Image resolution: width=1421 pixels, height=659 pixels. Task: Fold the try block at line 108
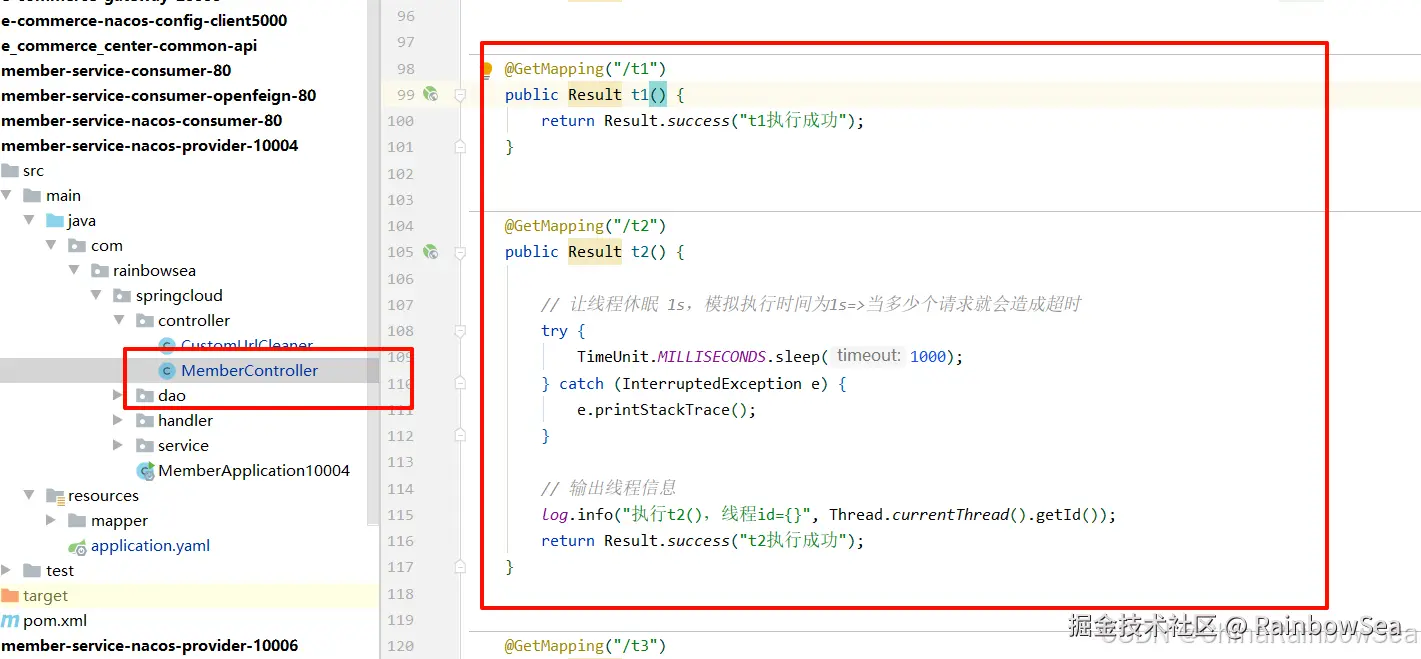click(460, 331)
